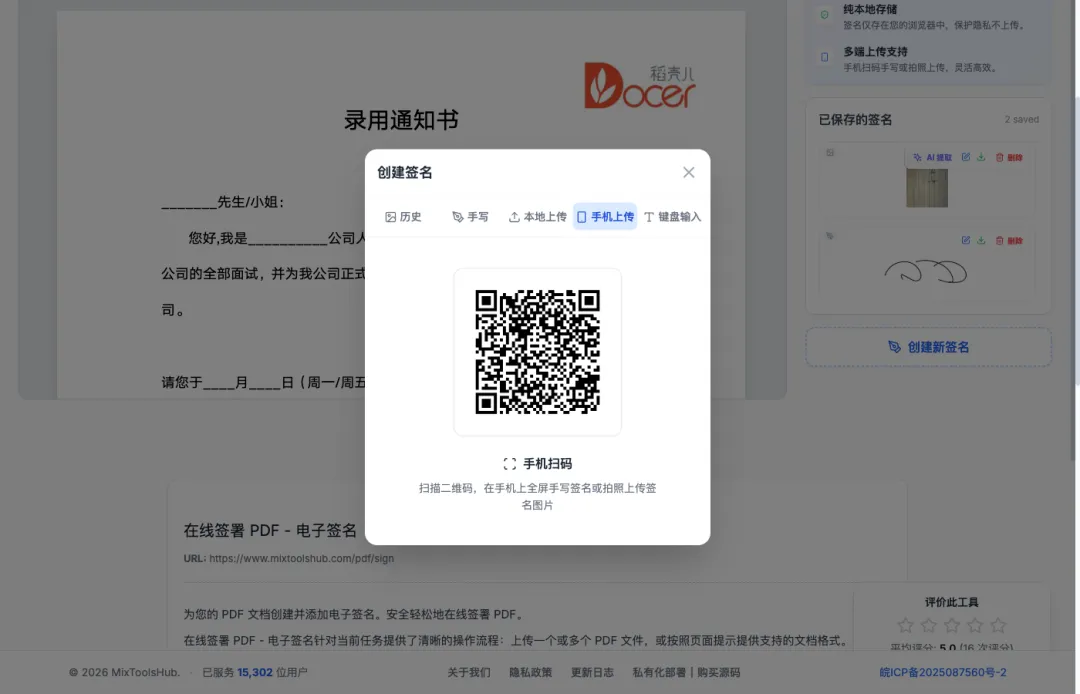Image resolution: width=1080 pixels, height=694 pixels.
Task: Open the 更新日志 footer link
Action: (x=592, y=672)
